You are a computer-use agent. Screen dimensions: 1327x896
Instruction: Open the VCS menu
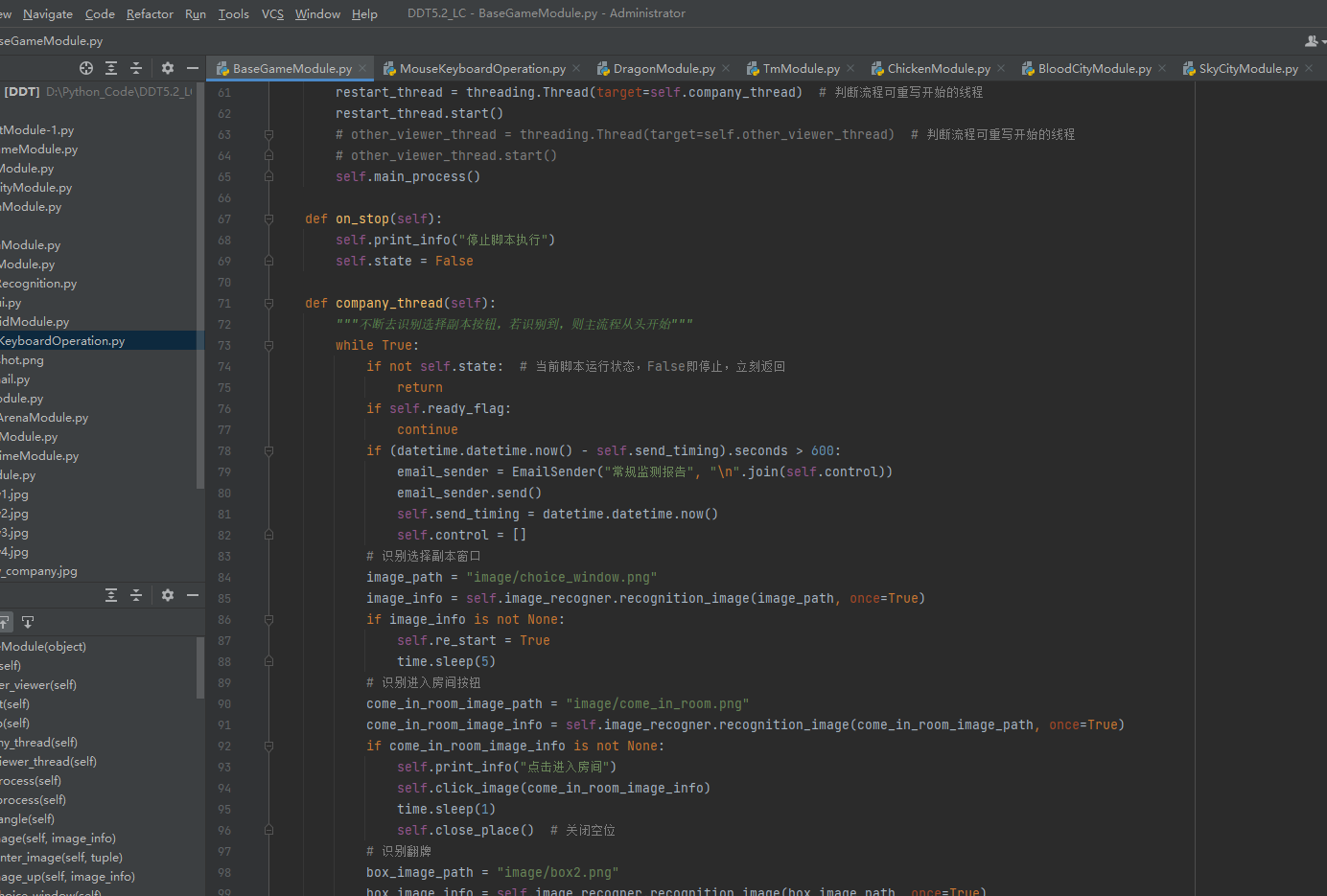272,13
